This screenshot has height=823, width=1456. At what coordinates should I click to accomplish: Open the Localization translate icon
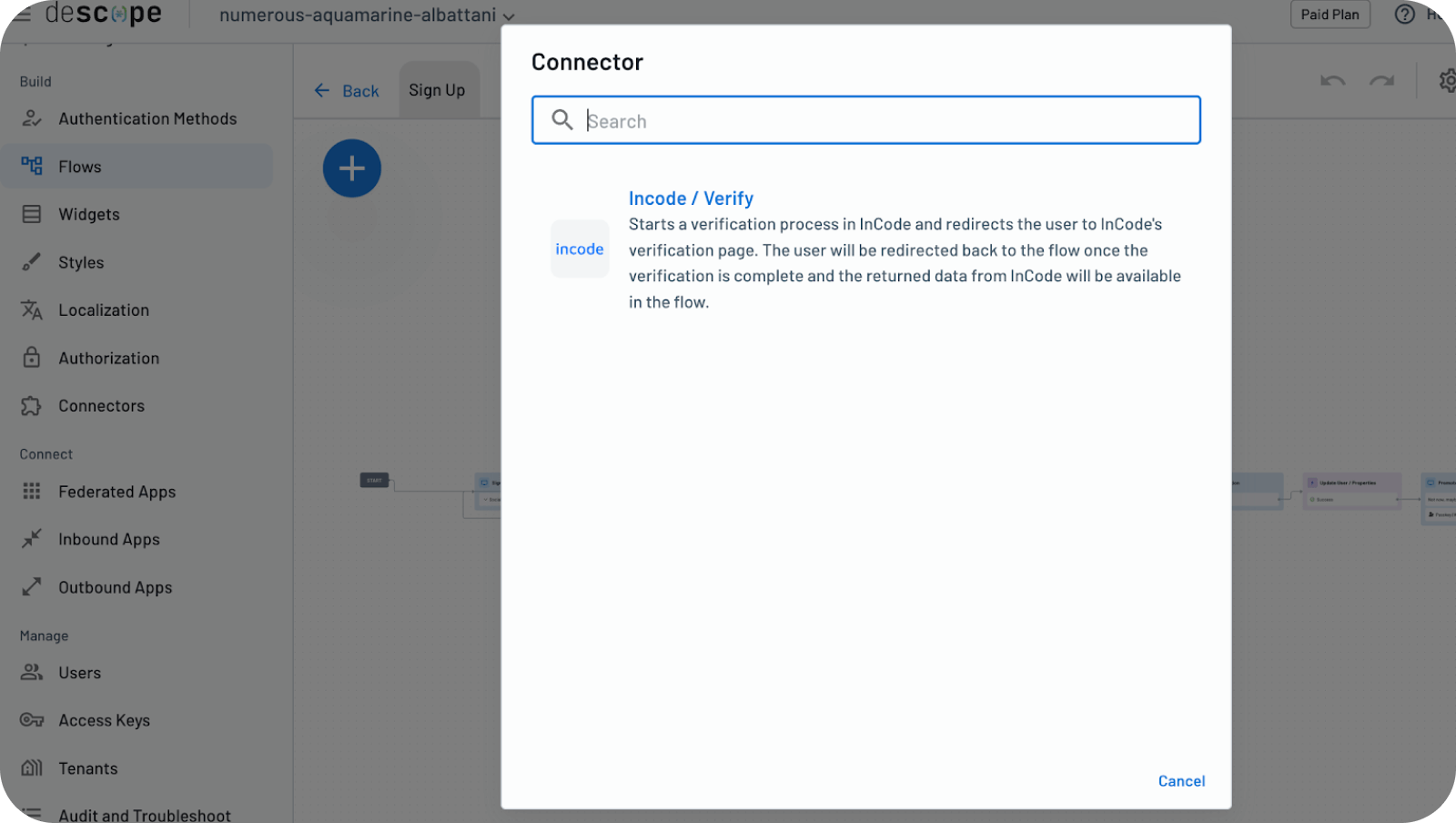32,310
